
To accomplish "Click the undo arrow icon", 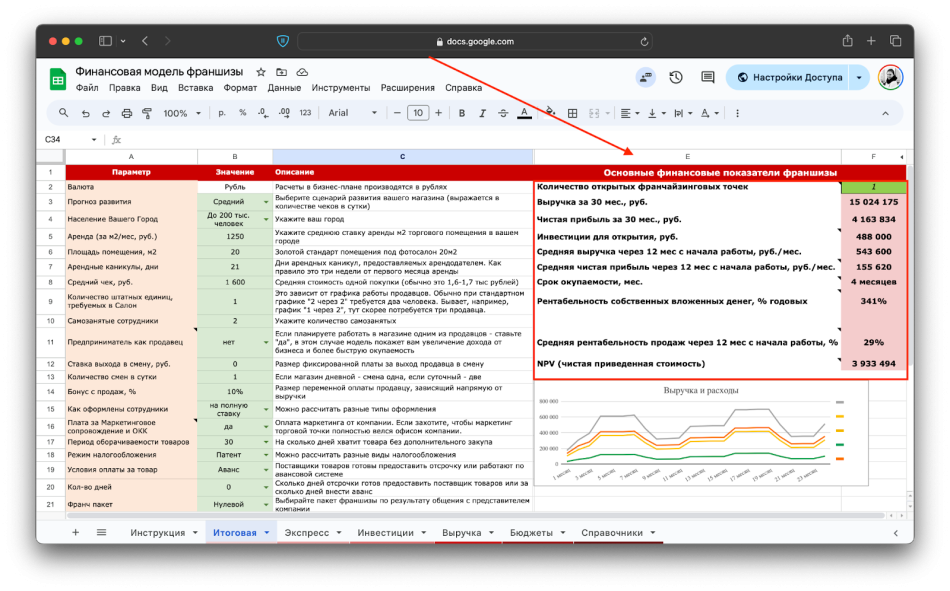I will [x=85, y=113].
